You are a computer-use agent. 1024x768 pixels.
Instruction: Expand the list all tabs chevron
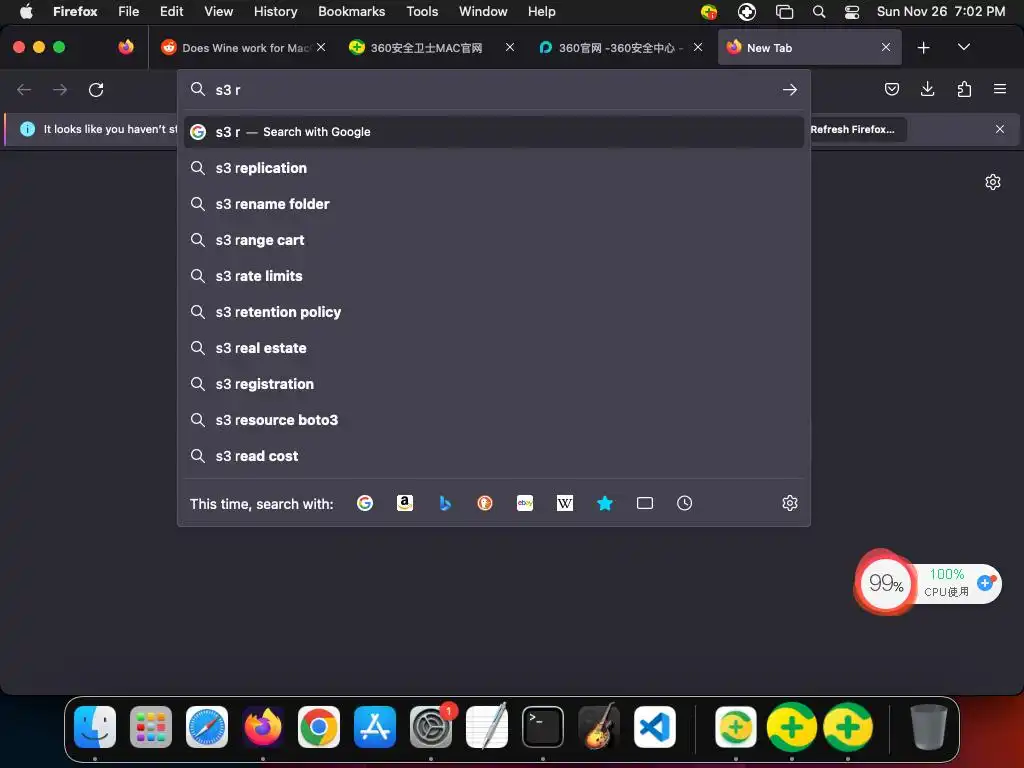[x=963, y=47]
